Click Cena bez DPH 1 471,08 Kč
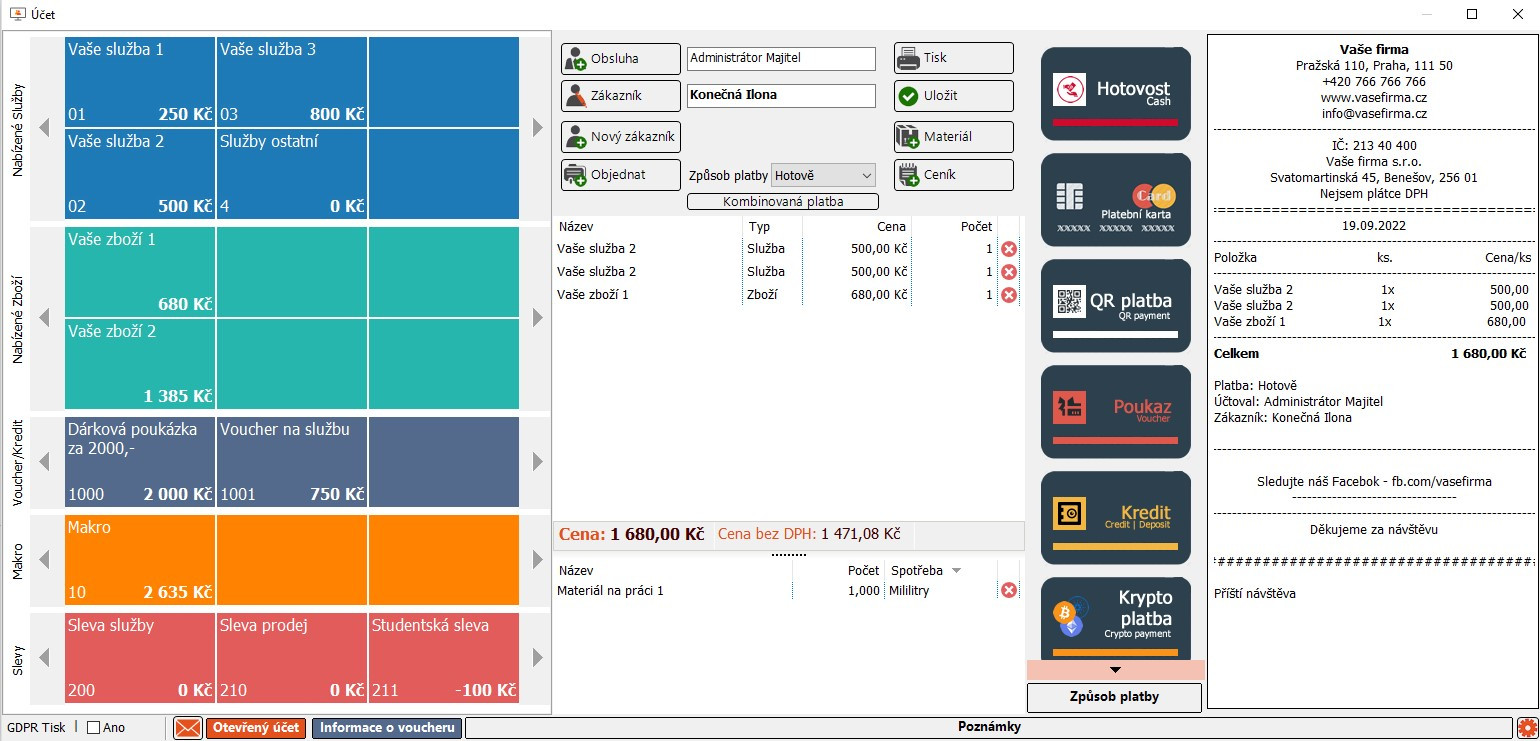 pos(809,535)
